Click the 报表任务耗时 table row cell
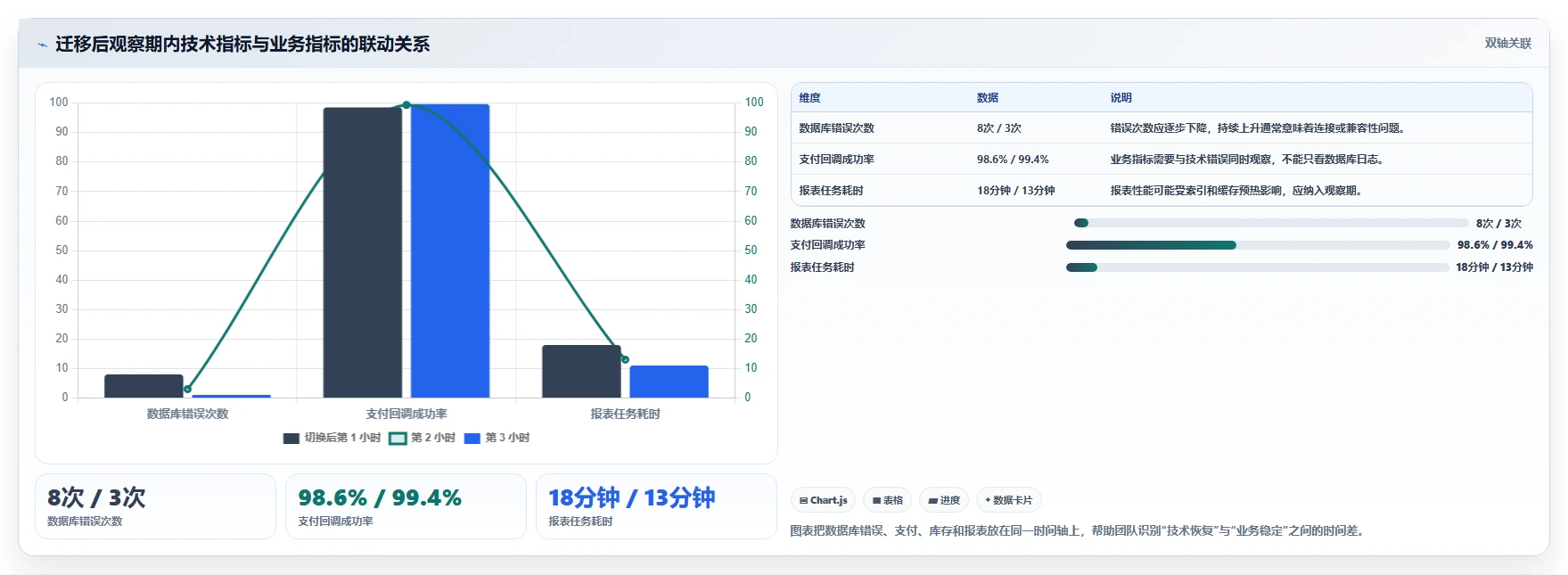1568x575 pixels. click(x=831, y=191)
